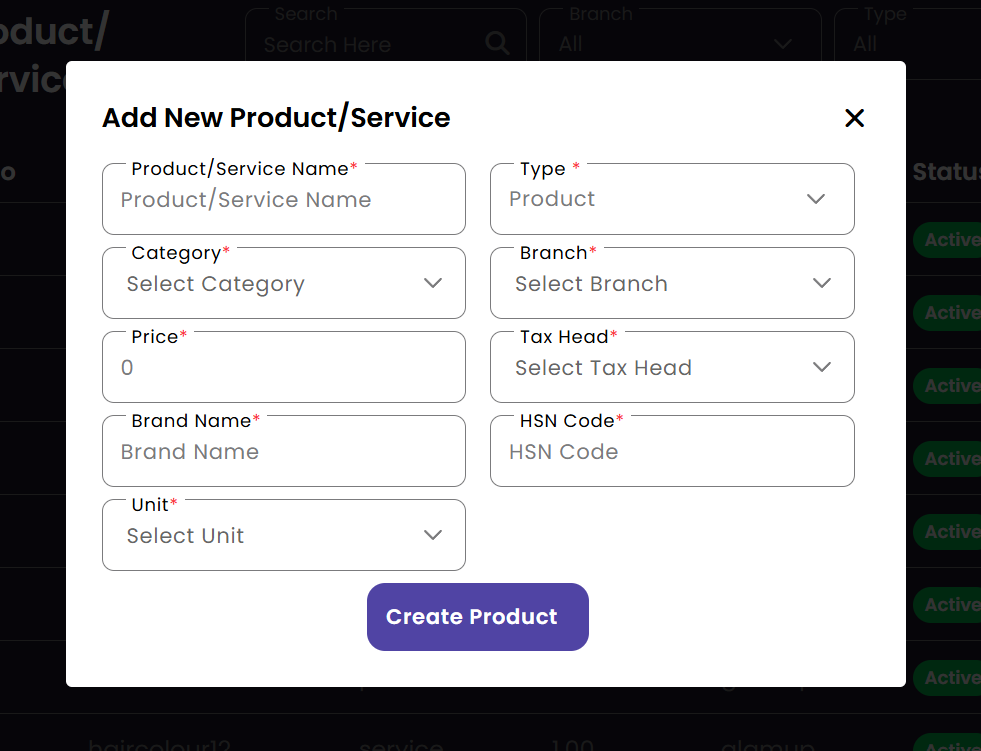The height and width of the screenshot is (751, 981).
Task: Open the header Type filter dropdown
Action: 905,44
